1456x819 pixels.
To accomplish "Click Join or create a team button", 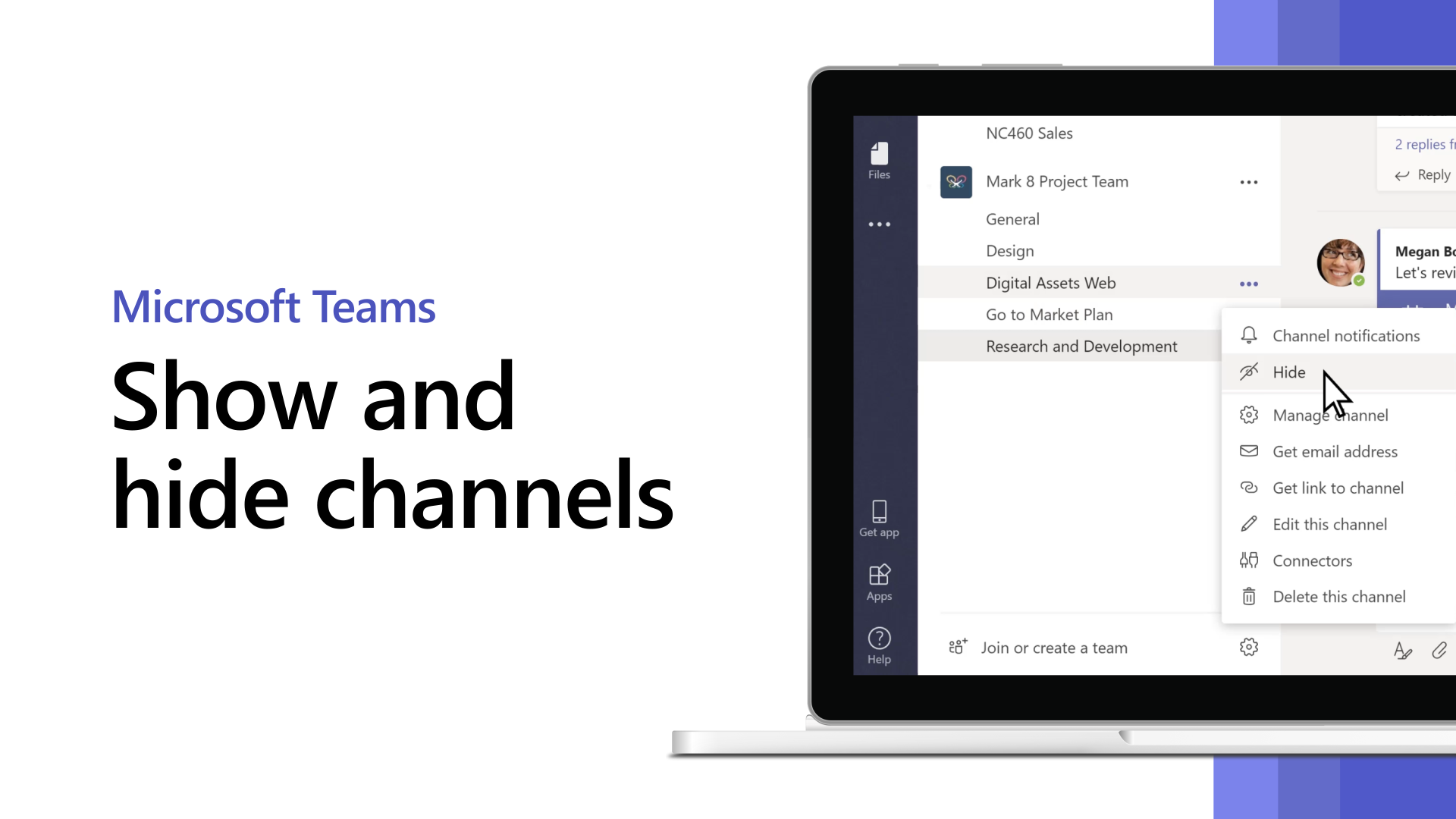I will pyautogui.click(x=1054, y=647).
